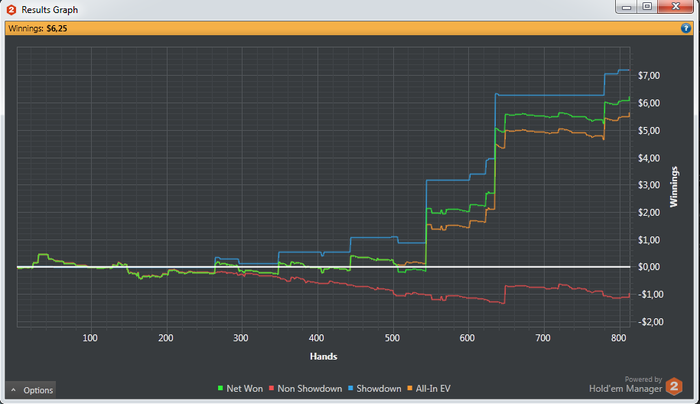
Task: Click the Powered by Hold'em Manager text
Action: click(x=625, y=385)
